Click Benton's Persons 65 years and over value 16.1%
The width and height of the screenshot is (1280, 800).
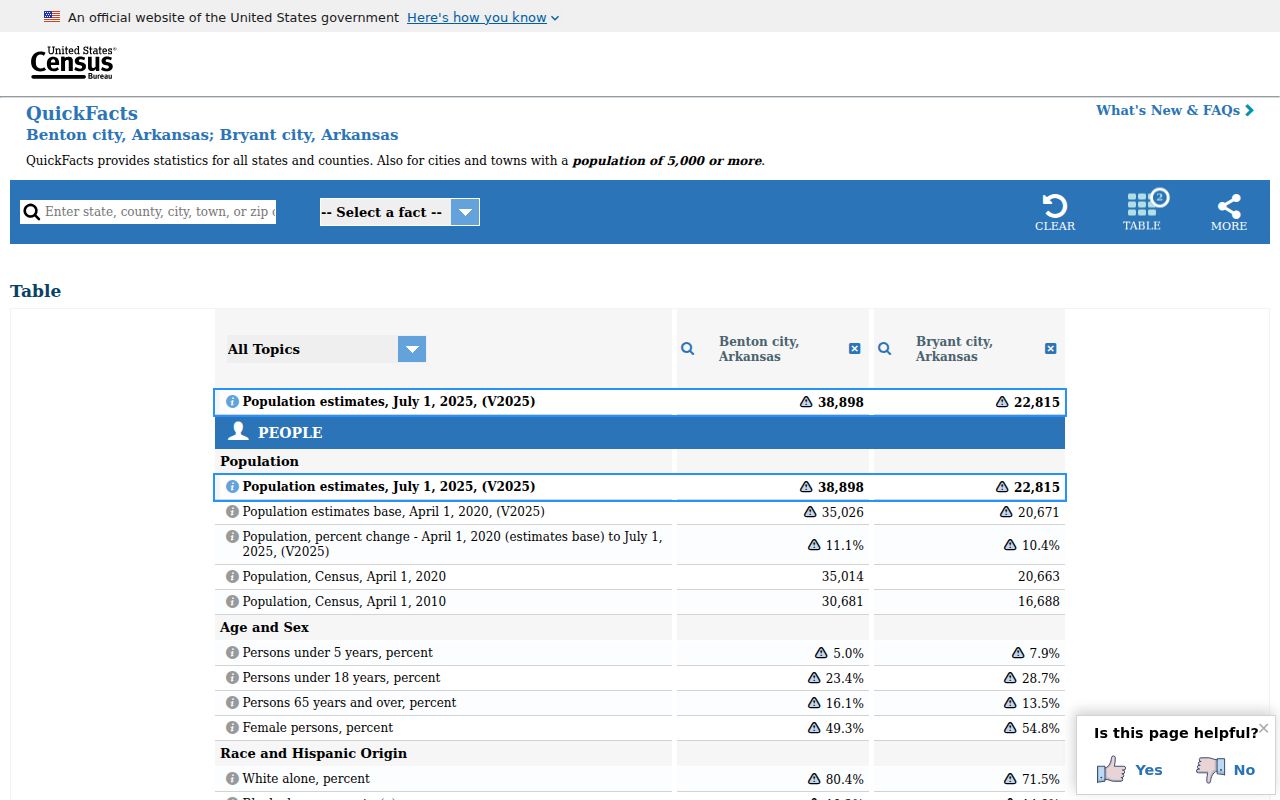tap(845, 703)
